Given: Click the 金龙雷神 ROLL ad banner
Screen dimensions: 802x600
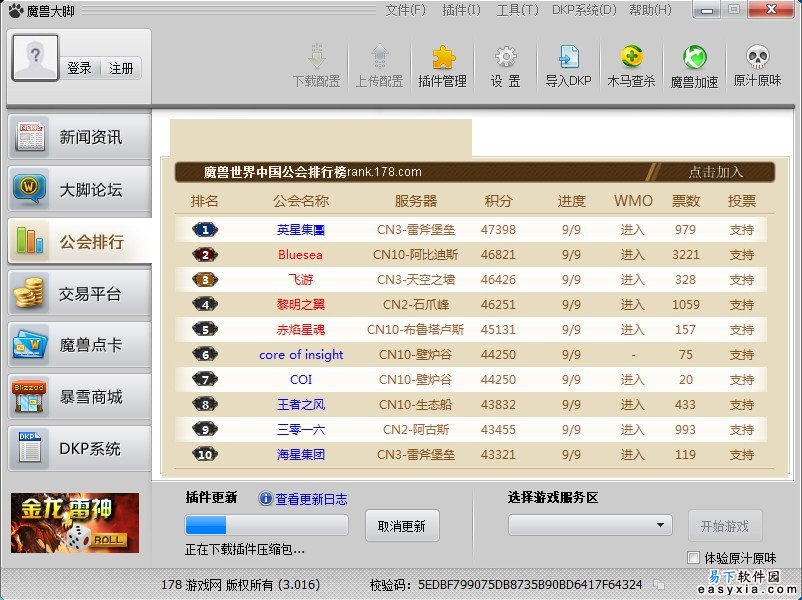Looking at the screenshot, I should tap(75, 523).
